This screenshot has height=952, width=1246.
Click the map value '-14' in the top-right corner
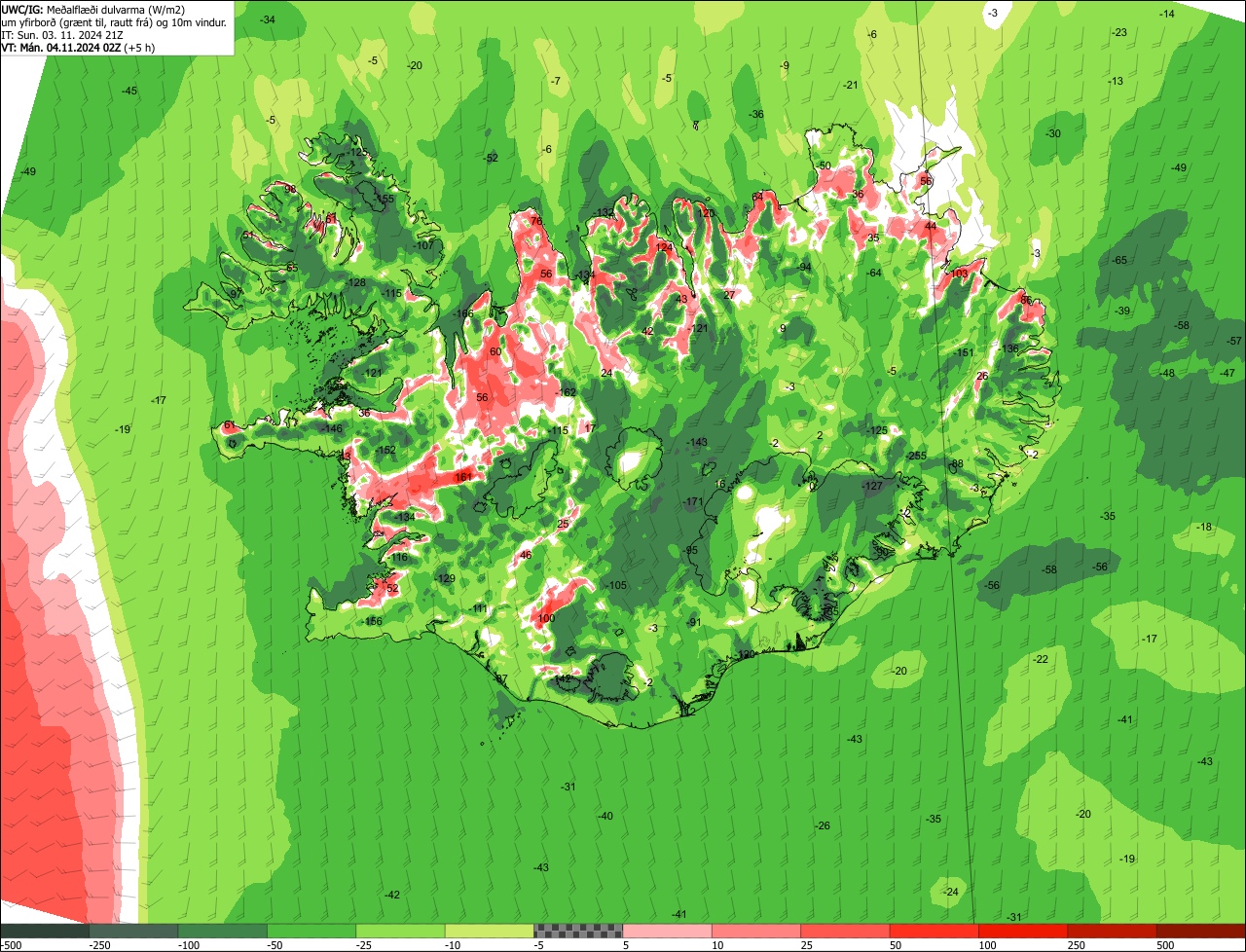1167,14
